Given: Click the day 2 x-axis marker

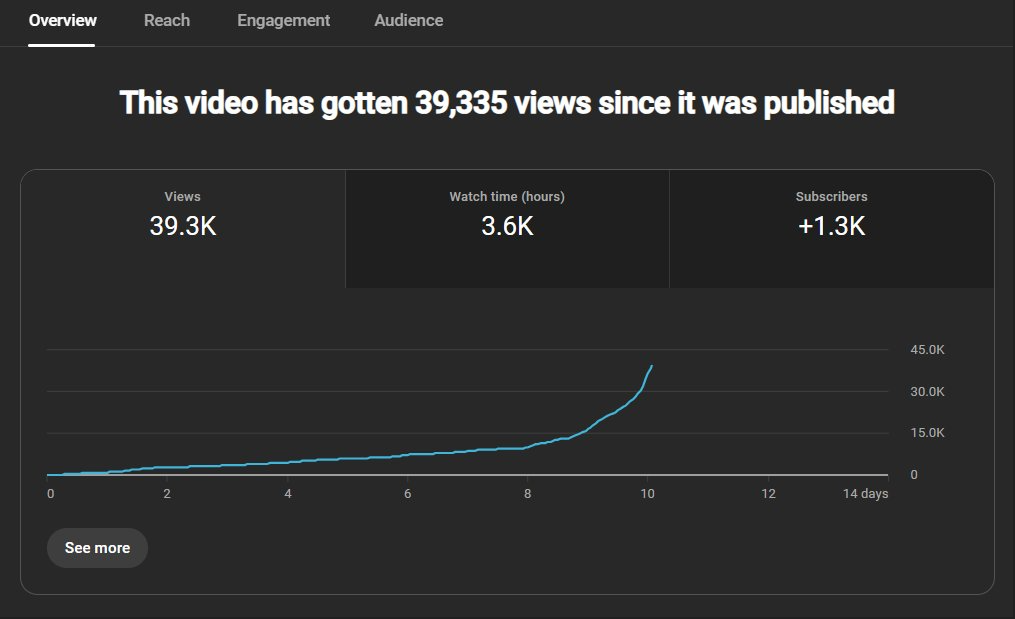Looking at the screenshot, I should (167, 494).
